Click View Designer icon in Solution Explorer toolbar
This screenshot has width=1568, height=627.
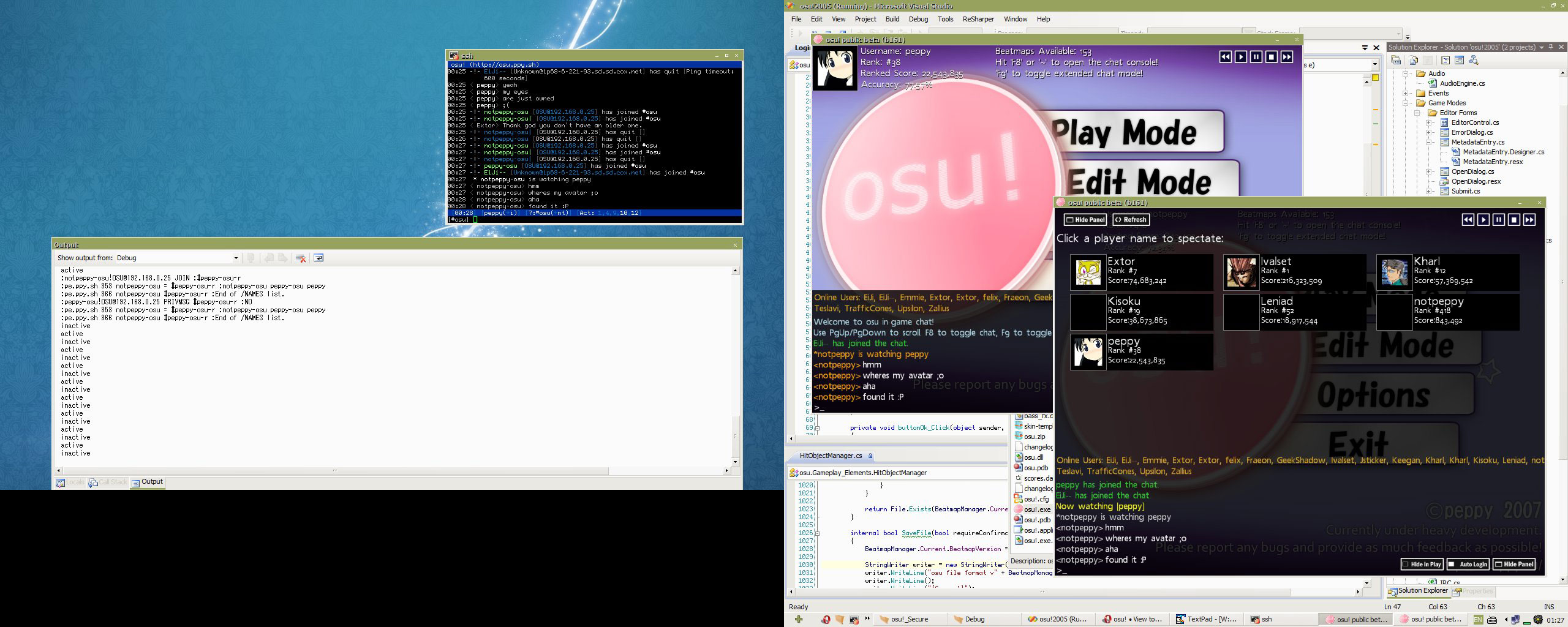(x=1459, y=60)
